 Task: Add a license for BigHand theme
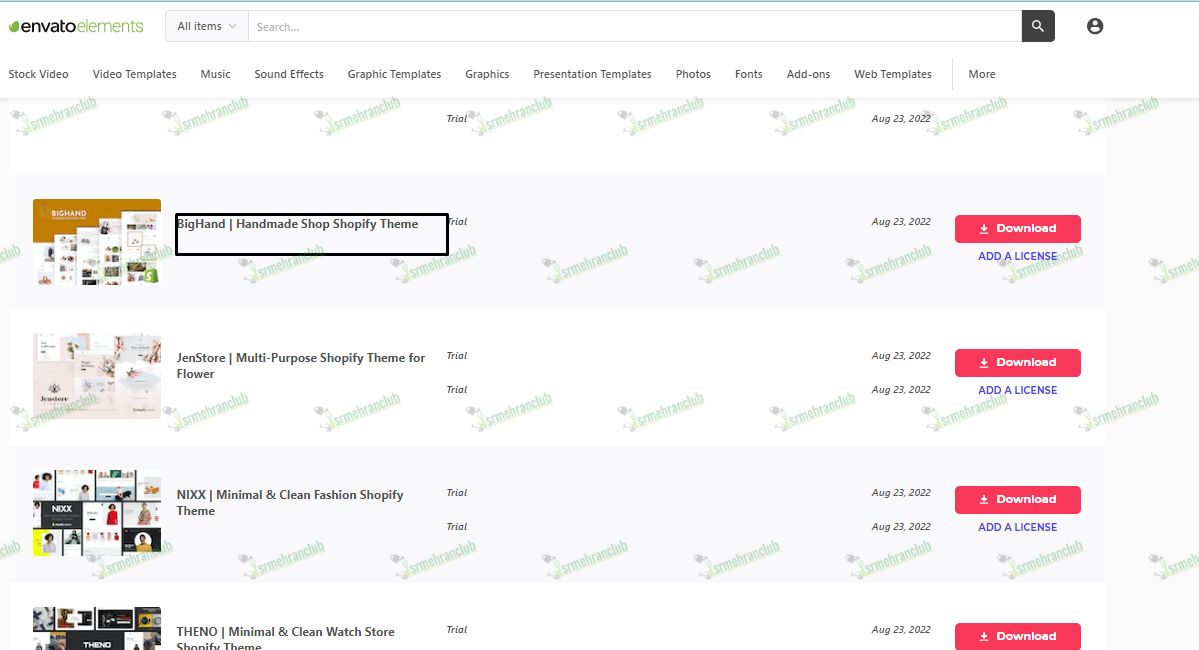point(1018,256)
